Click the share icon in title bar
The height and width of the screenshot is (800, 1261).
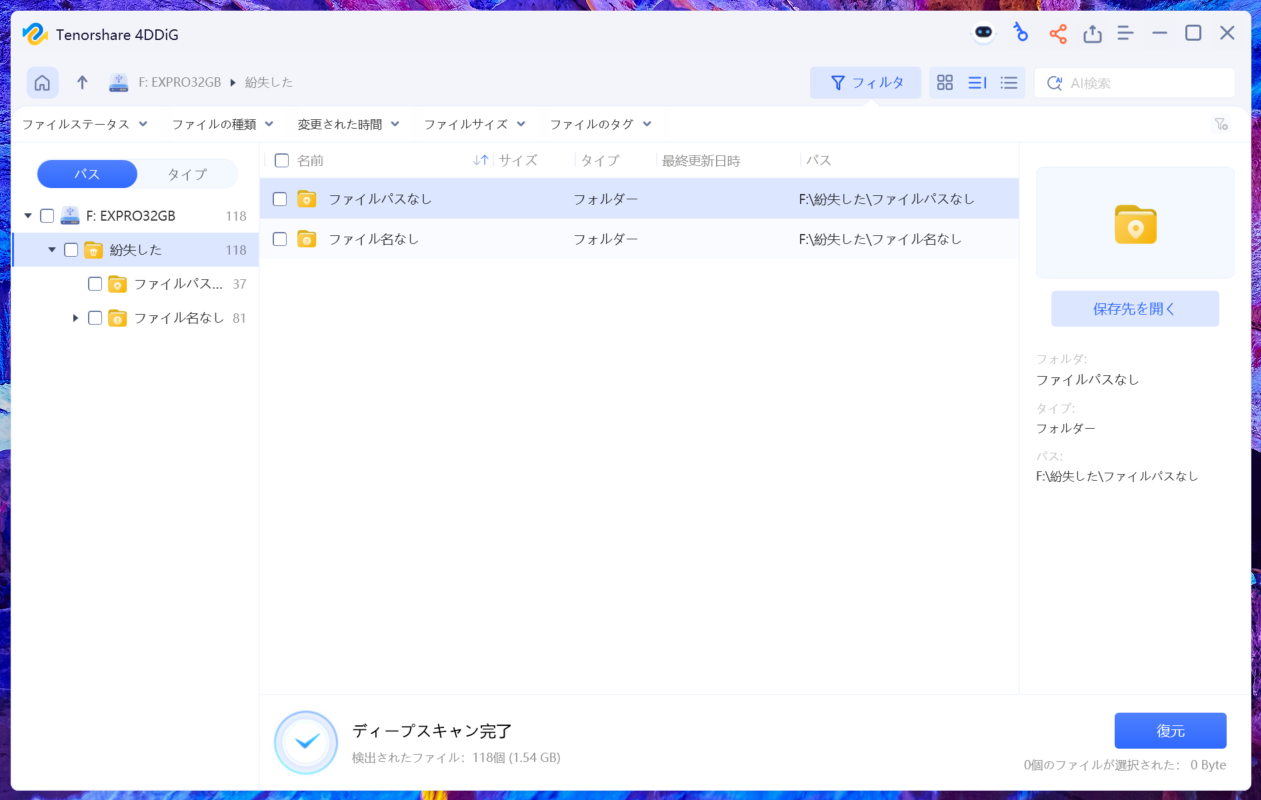(1057, 34)
